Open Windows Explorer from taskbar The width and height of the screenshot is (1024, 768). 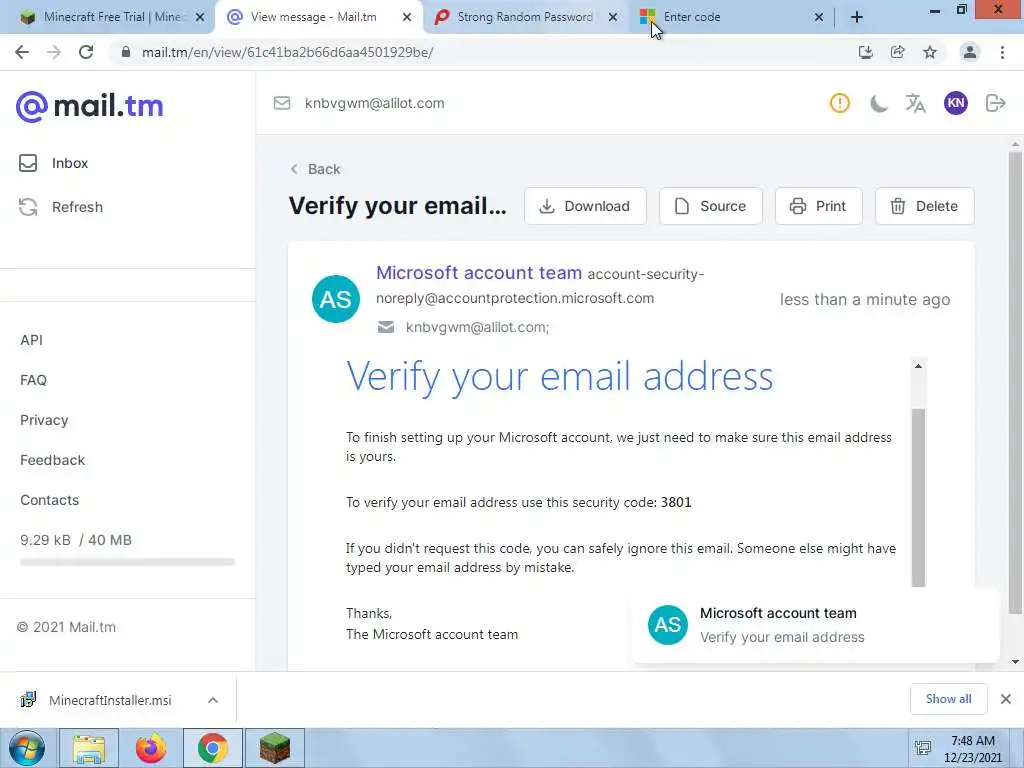click(x=89, y=748)
